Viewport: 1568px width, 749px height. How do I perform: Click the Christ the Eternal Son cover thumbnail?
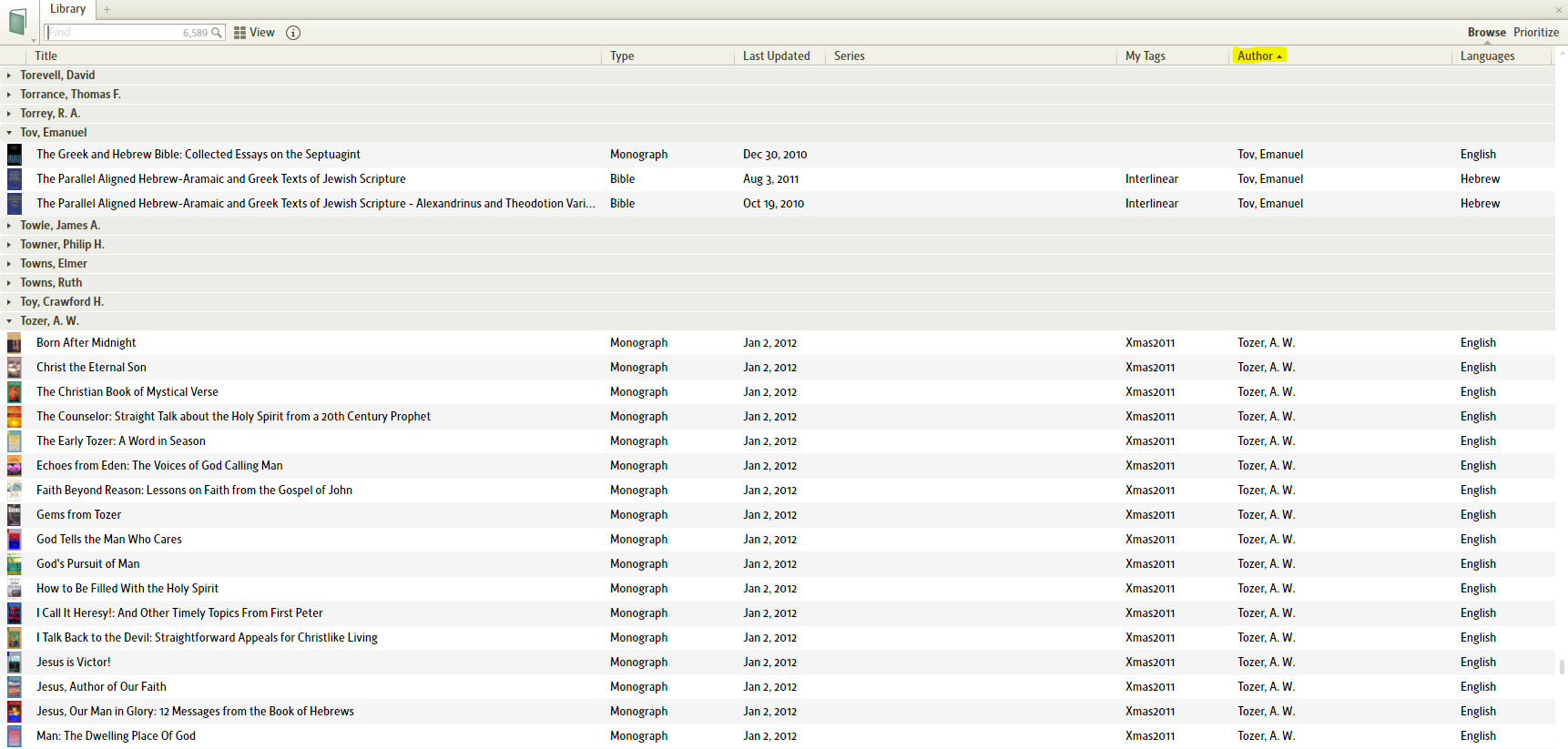[15, 368]
